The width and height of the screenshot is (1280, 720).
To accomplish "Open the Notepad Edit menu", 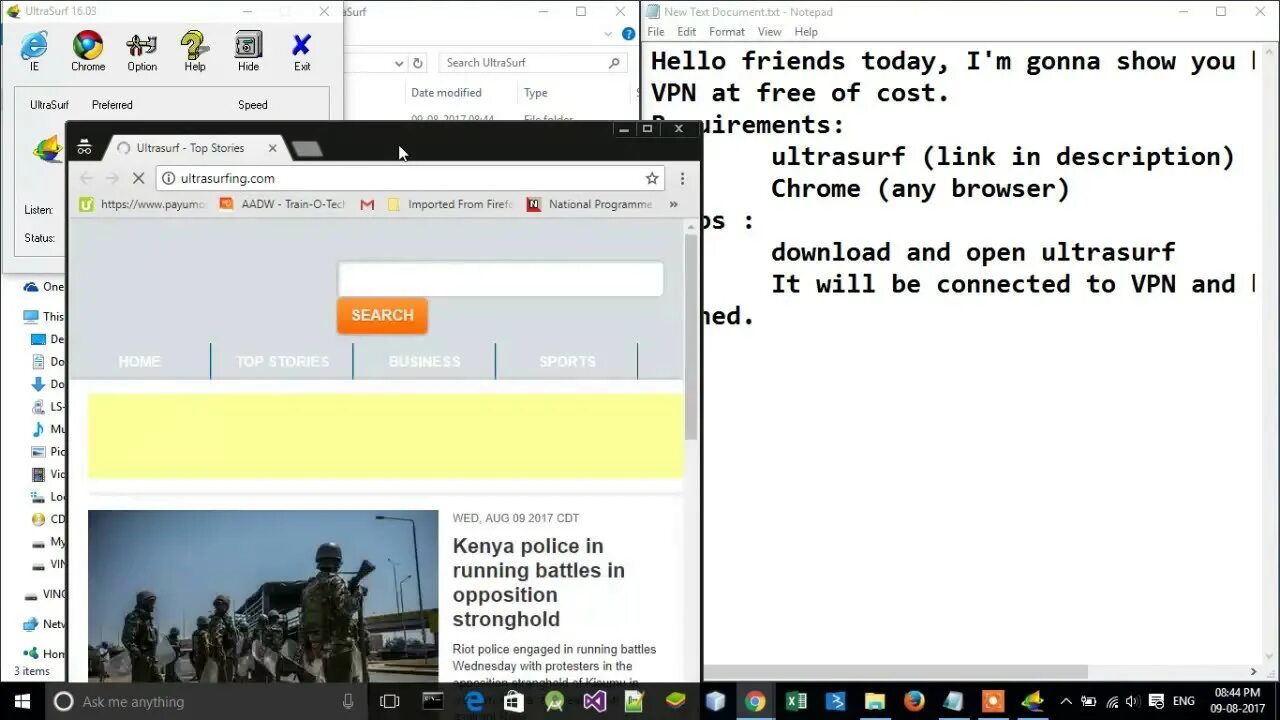I will [687, 32].
